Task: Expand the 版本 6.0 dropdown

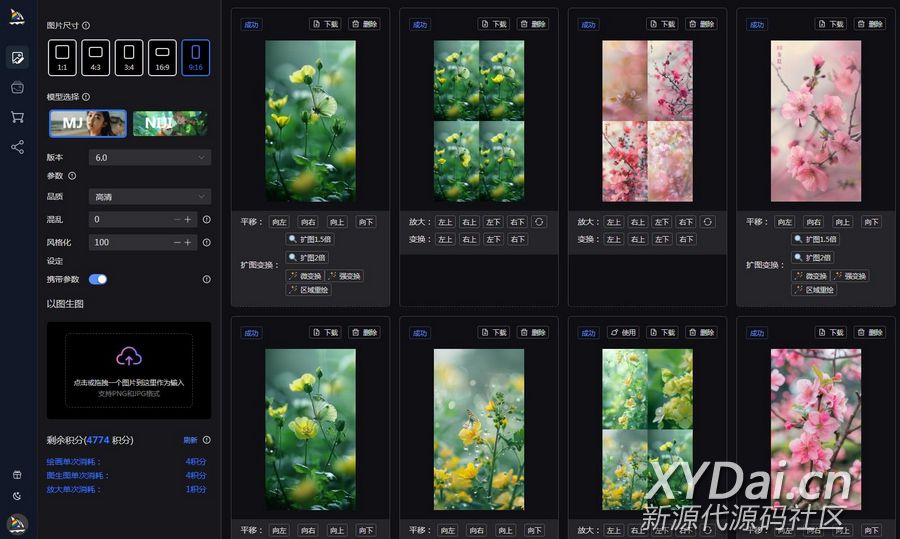Action: [149, 157]
